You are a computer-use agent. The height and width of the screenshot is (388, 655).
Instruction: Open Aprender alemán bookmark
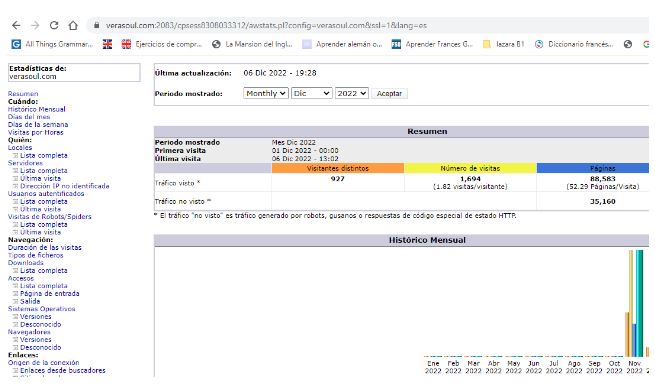click(x=343, y=44)
